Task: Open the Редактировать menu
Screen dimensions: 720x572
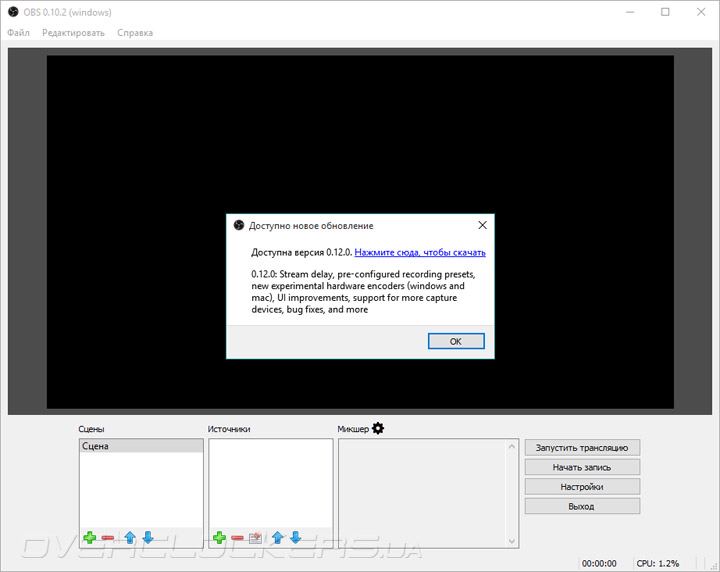Action: (73, 33)
